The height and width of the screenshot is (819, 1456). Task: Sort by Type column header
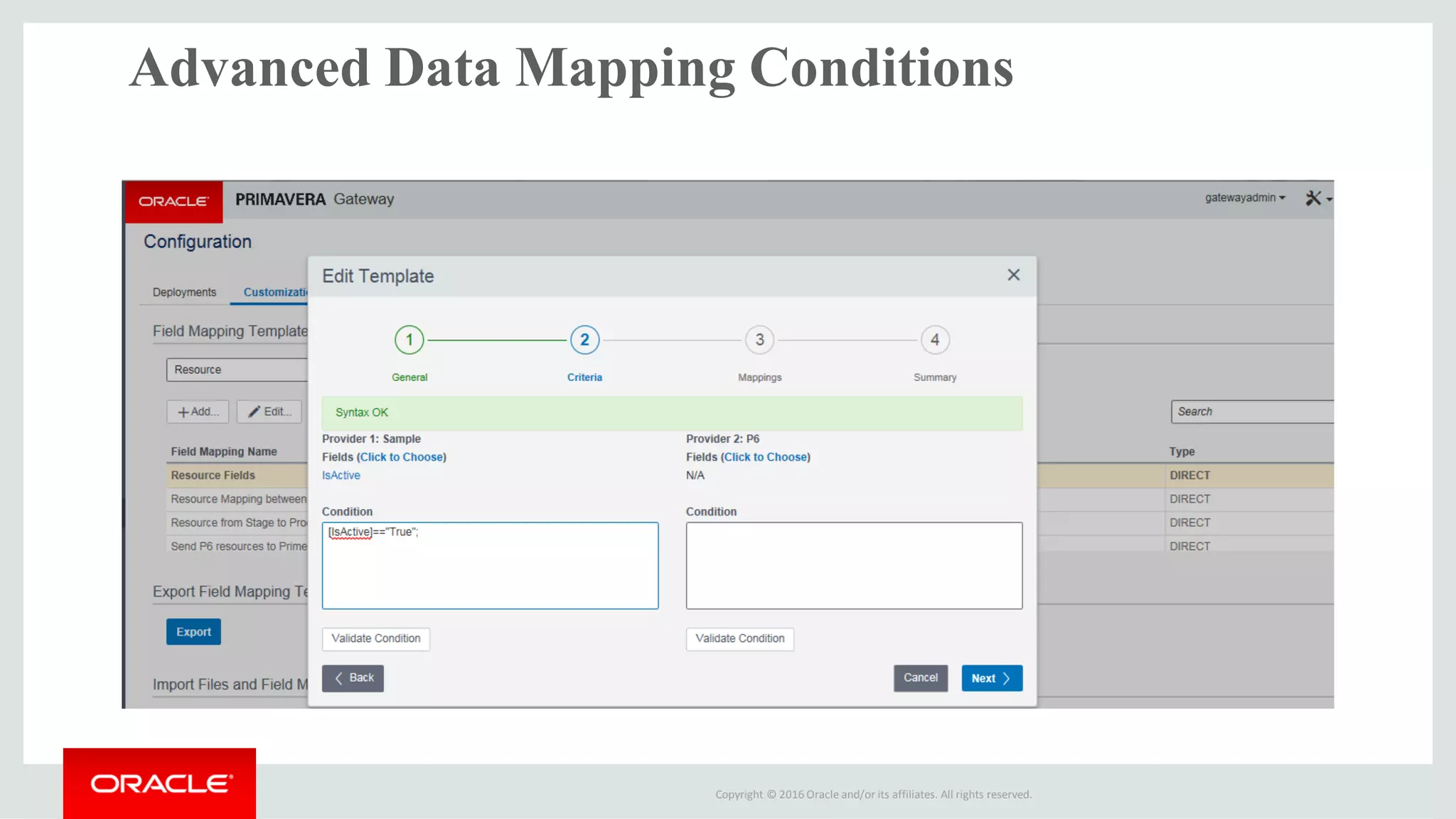coord(1182,451)
